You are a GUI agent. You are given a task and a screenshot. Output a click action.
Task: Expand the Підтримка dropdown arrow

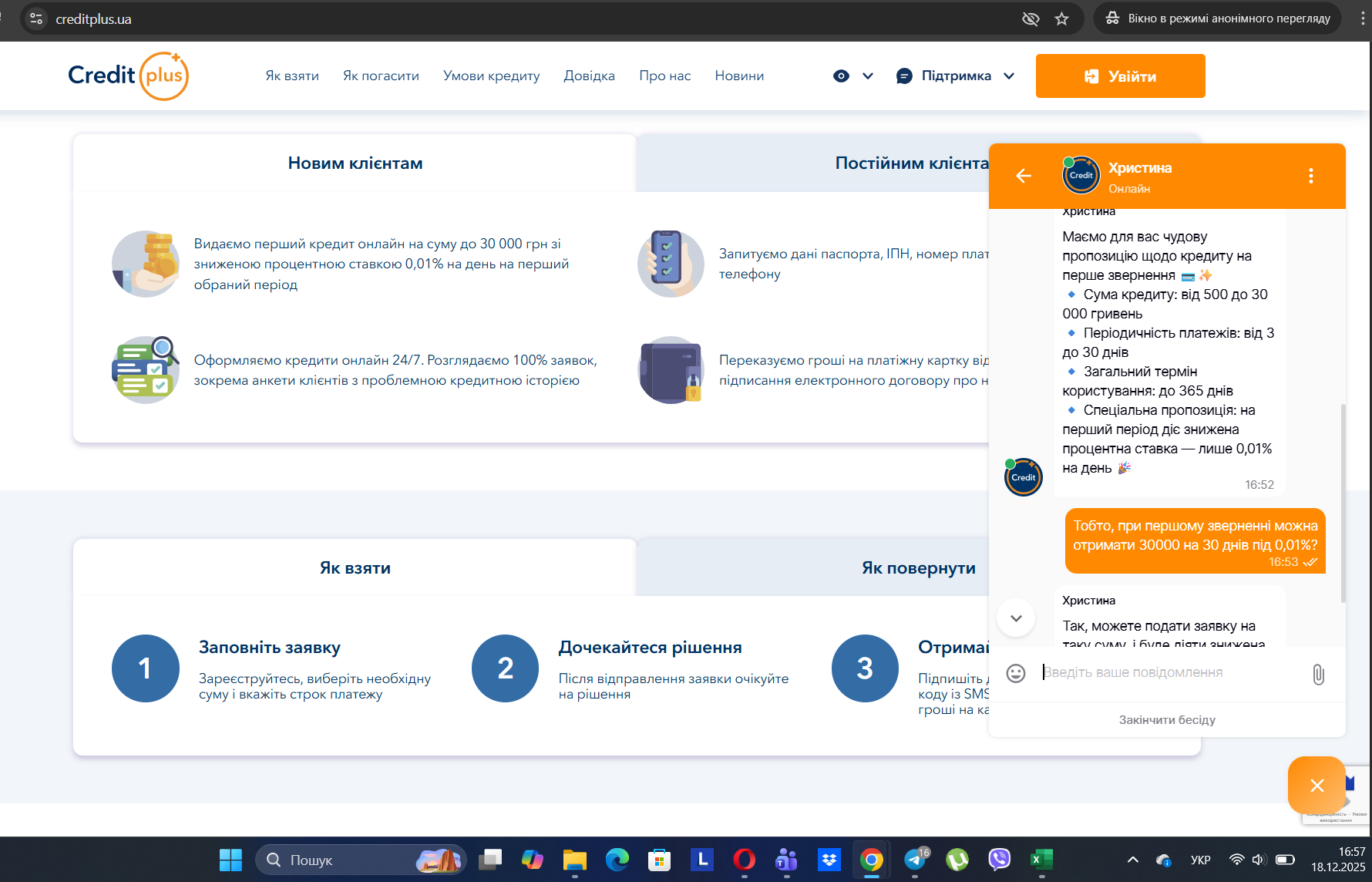pyautogui.click(x=1009, y=76)
